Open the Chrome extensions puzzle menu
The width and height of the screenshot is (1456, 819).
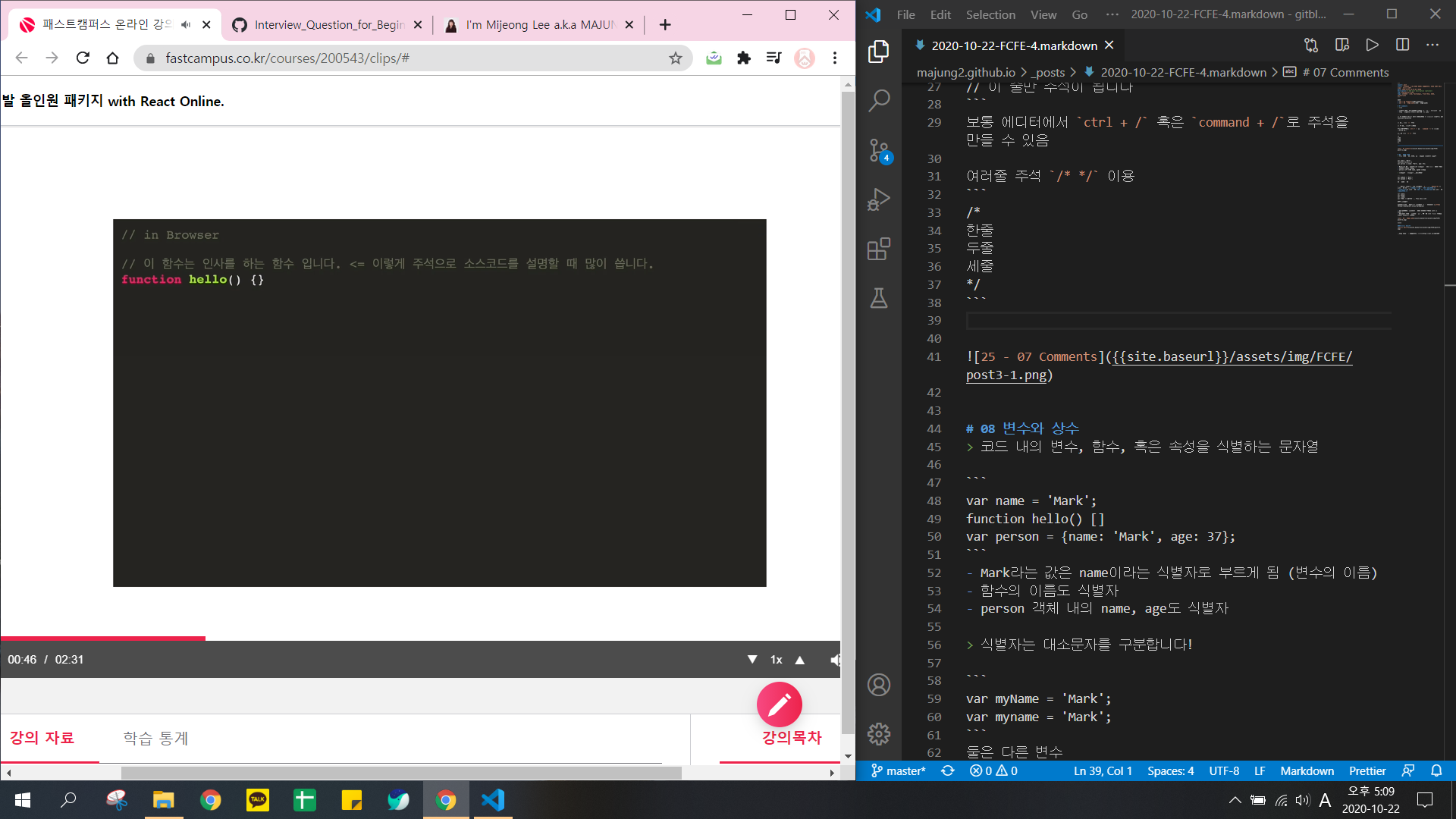coord(744,58)
